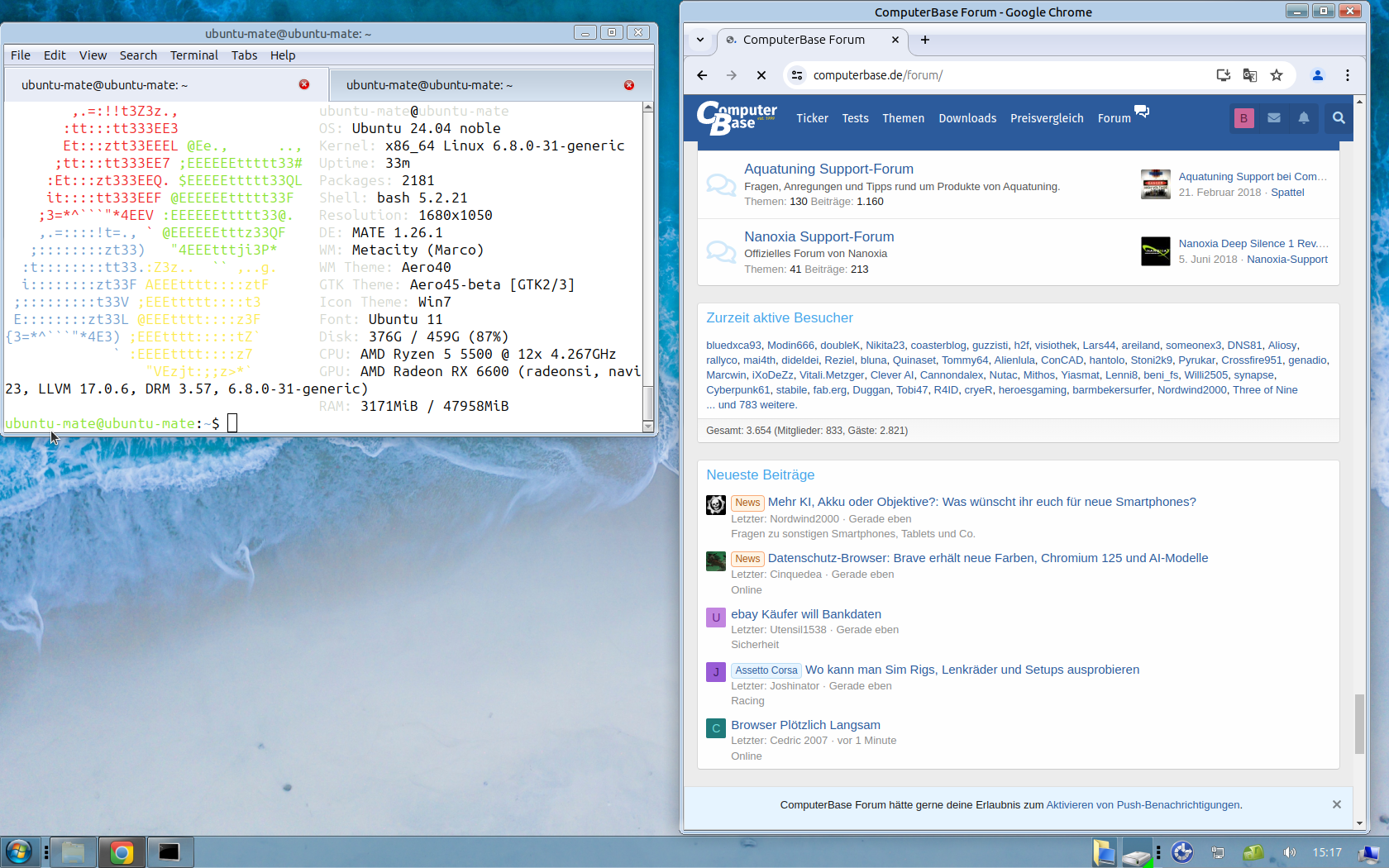The image size is (1389, 868).
Task: Open Themen in ComputerBase navigation
Action: tap(903, 118)
